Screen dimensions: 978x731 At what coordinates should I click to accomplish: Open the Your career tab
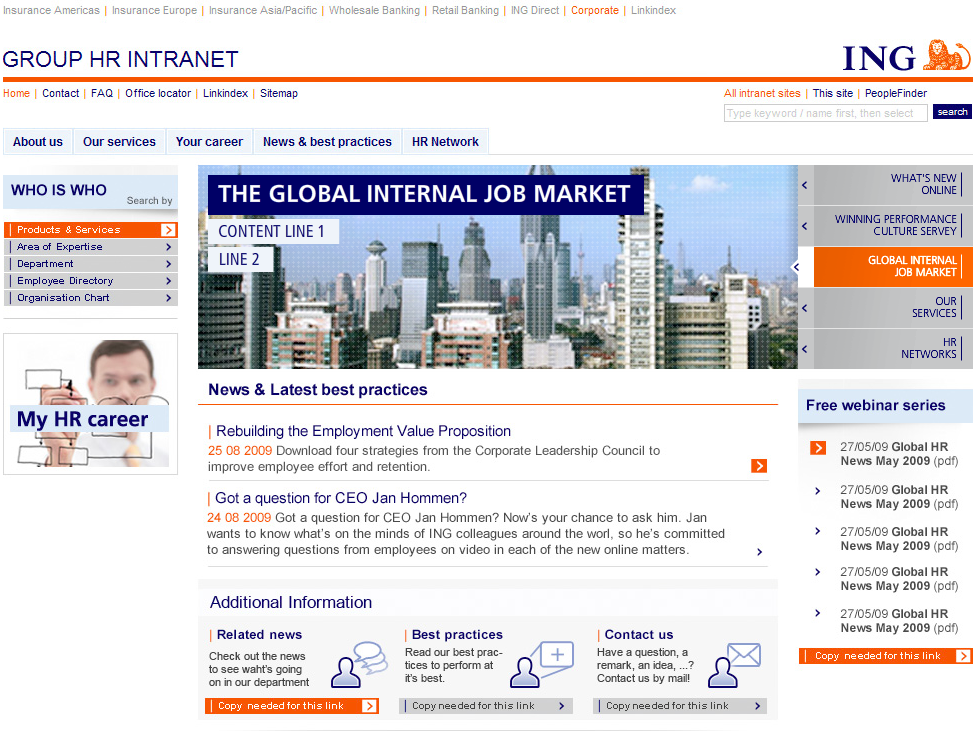(209, 142)
